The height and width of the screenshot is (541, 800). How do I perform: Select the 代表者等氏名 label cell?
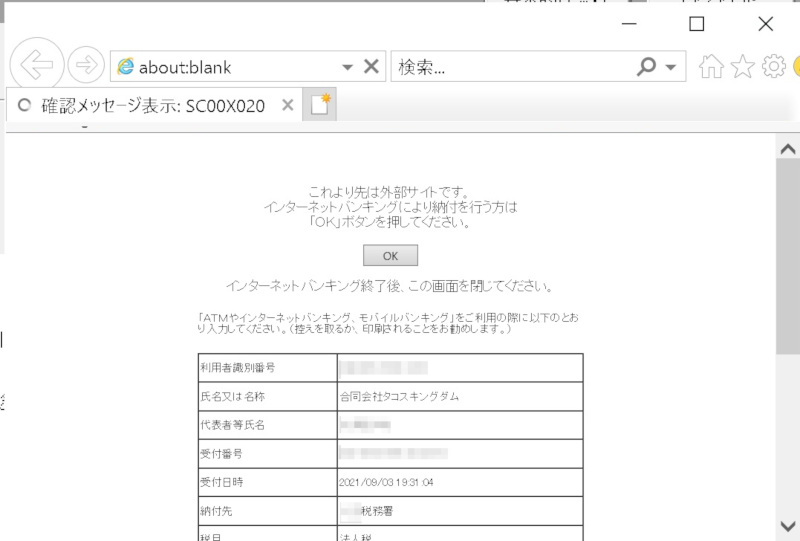click(x=267, y=425)
